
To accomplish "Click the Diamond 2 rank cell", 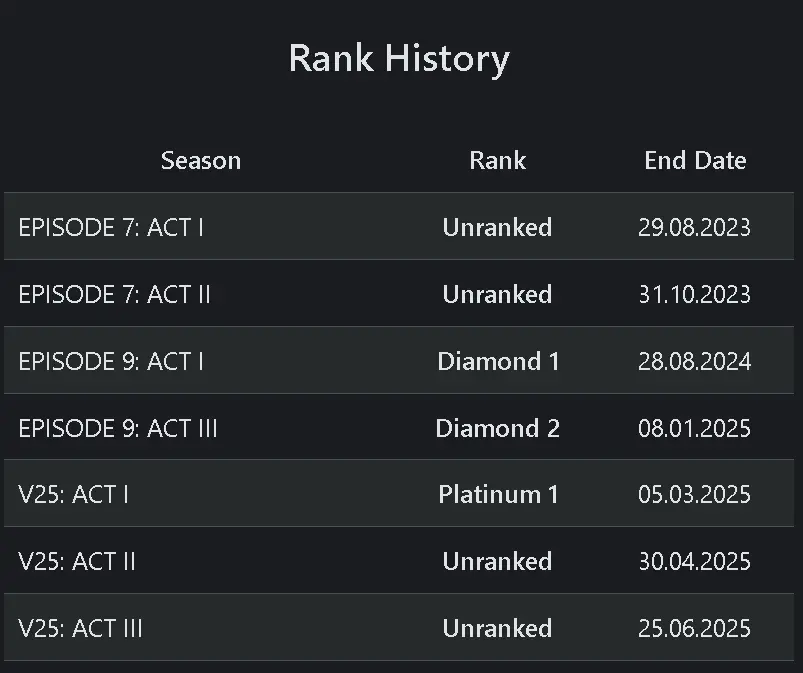I will click(x=498, y=428).
